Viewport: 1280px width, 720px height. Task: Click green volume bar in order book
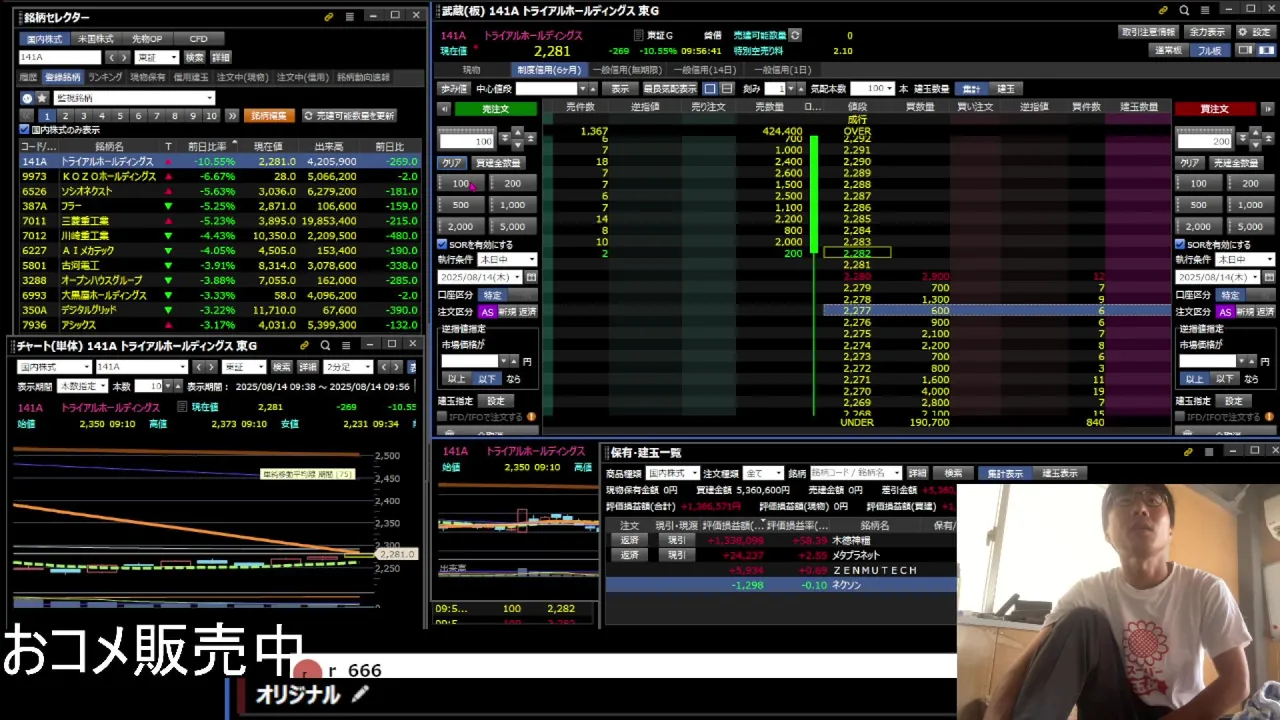tap(814, 193)
